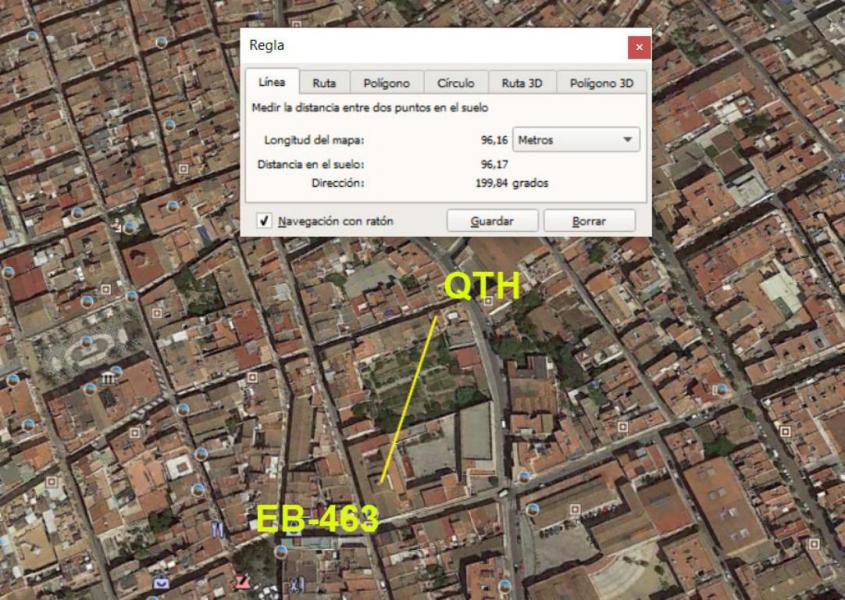Image resolution: width=845 pixels, height=600 pixels.
Task: Click the Línea tab
Action: [x=271, y=82]
